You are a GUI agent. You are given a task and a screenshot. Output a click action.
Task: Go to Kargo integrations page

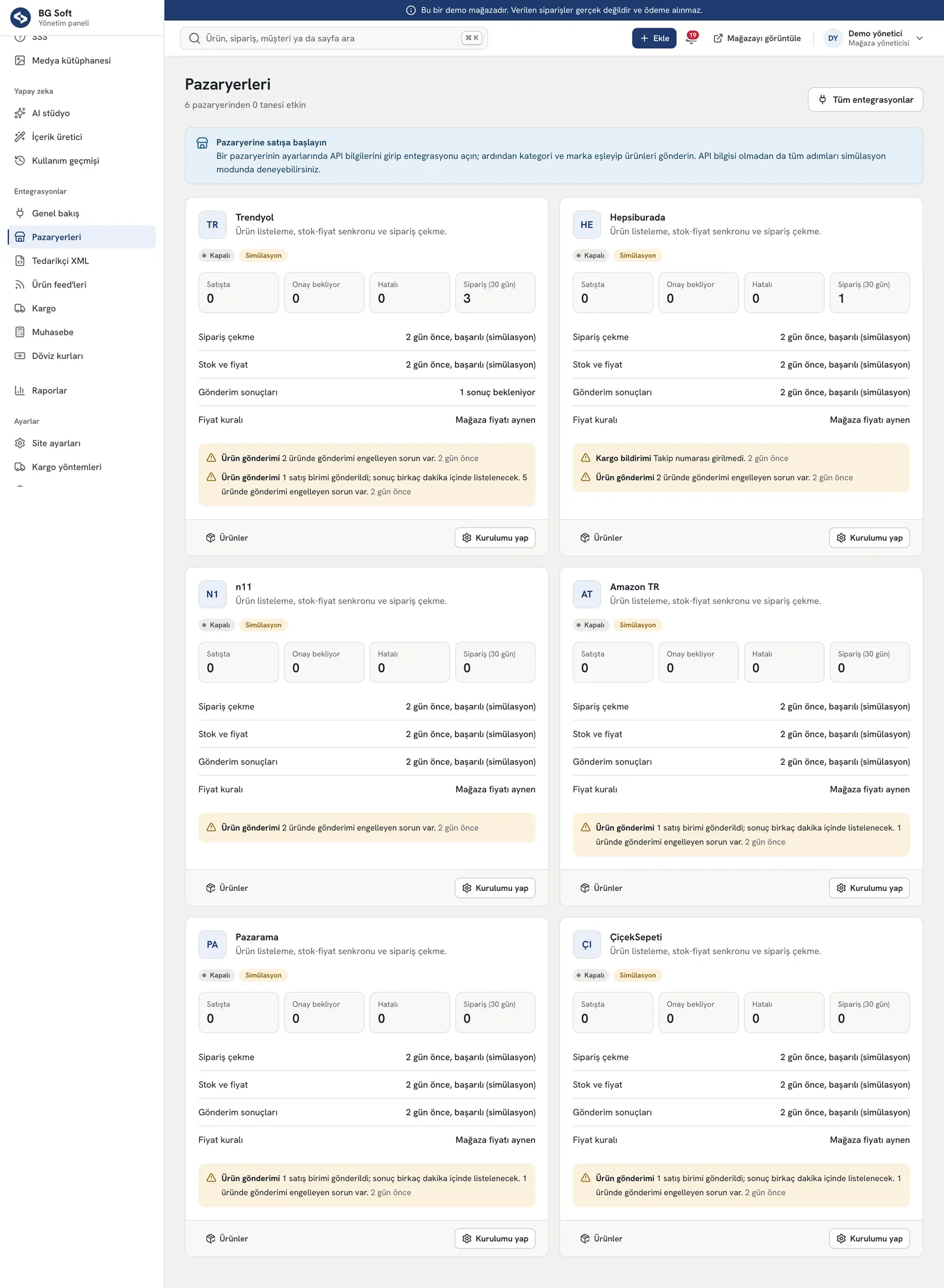(x=81, y=308)
